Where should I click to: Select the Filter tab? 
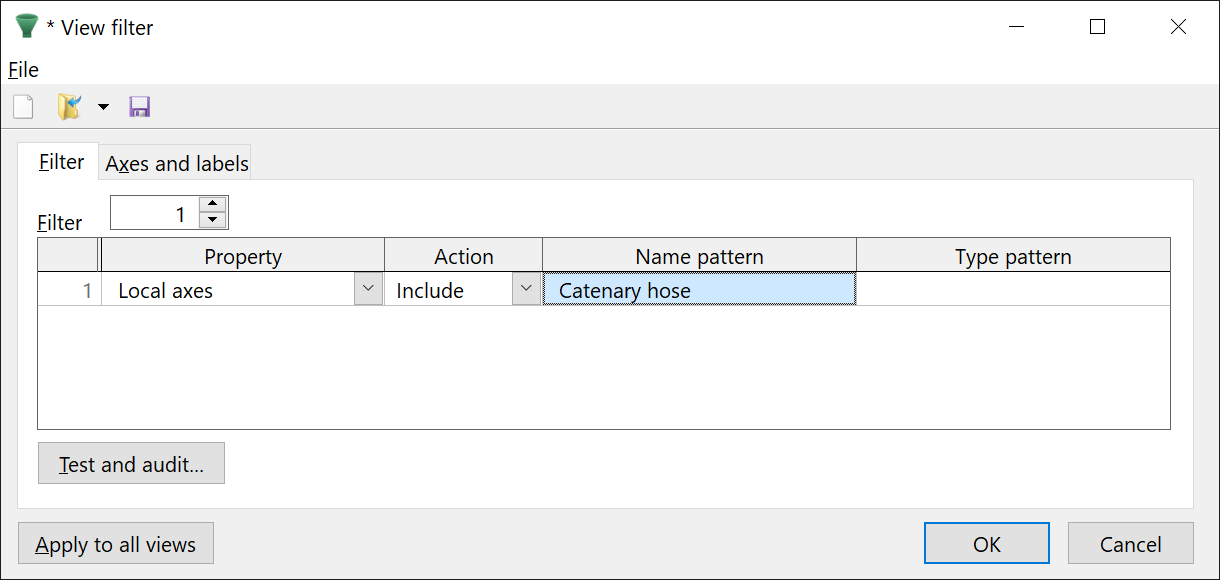[61, 162]
